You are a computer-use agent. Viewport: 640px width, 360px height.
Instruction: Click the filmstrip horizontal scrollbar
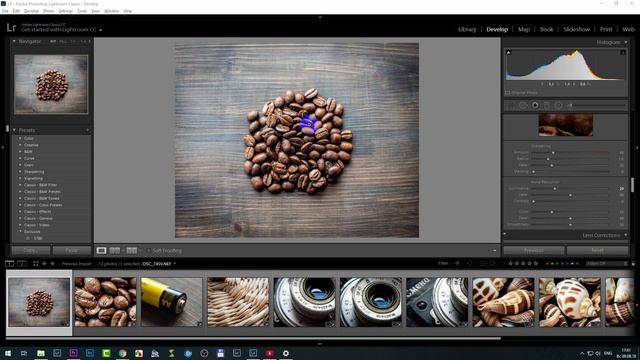(253, 338)
